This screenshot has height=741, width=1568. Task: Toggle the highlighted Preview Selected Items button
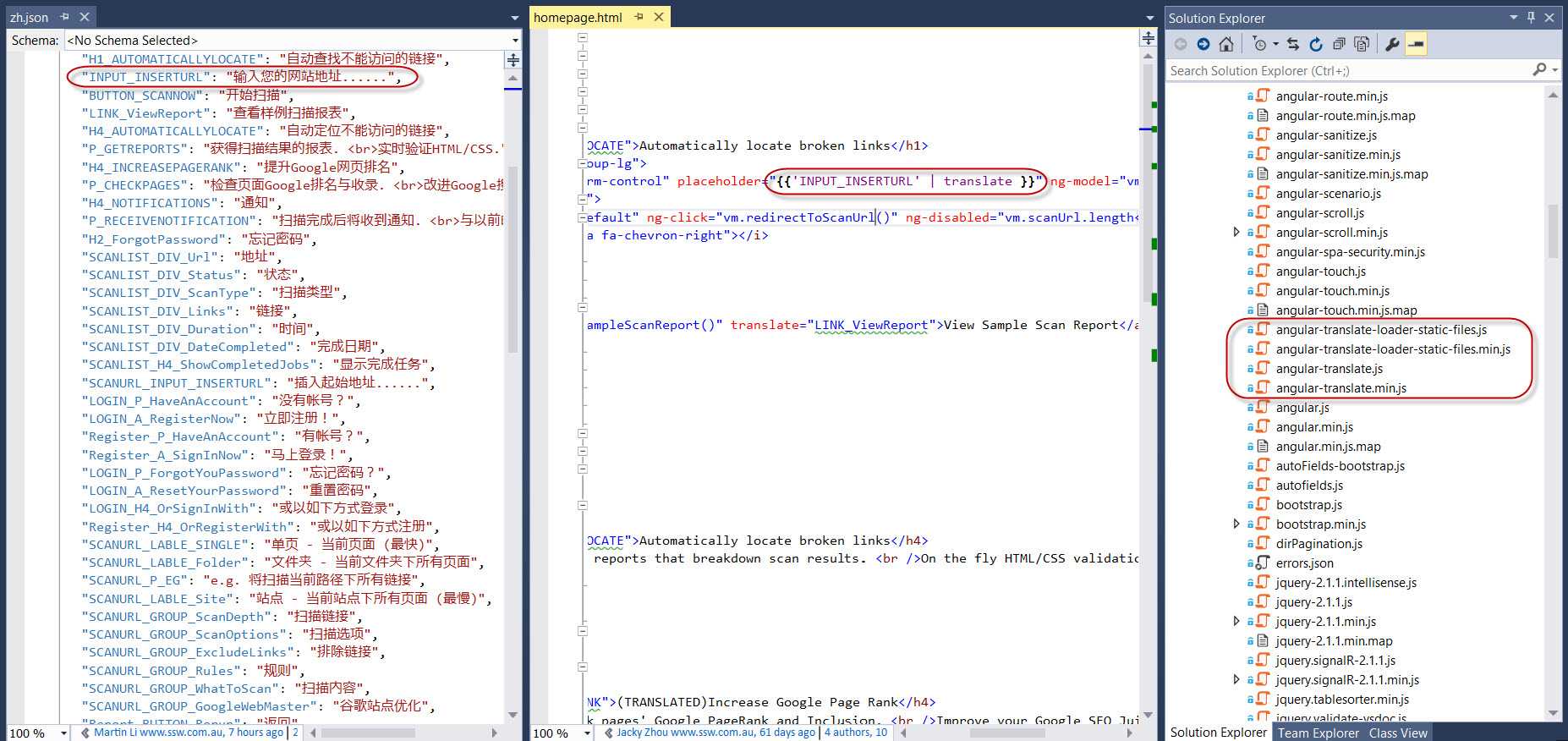click(x=1416, y=44)
